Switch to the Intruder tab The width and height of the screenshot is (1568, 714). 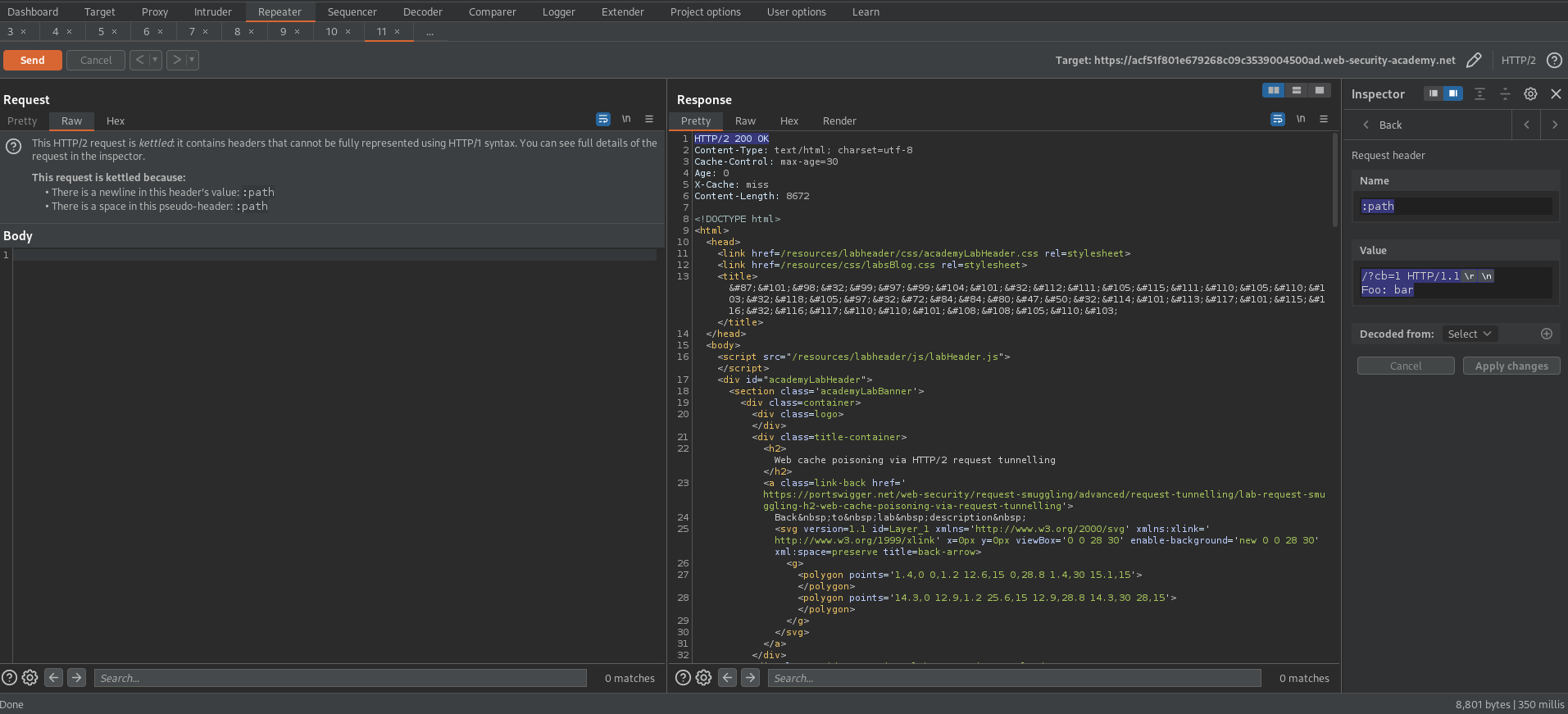point(213,11)
